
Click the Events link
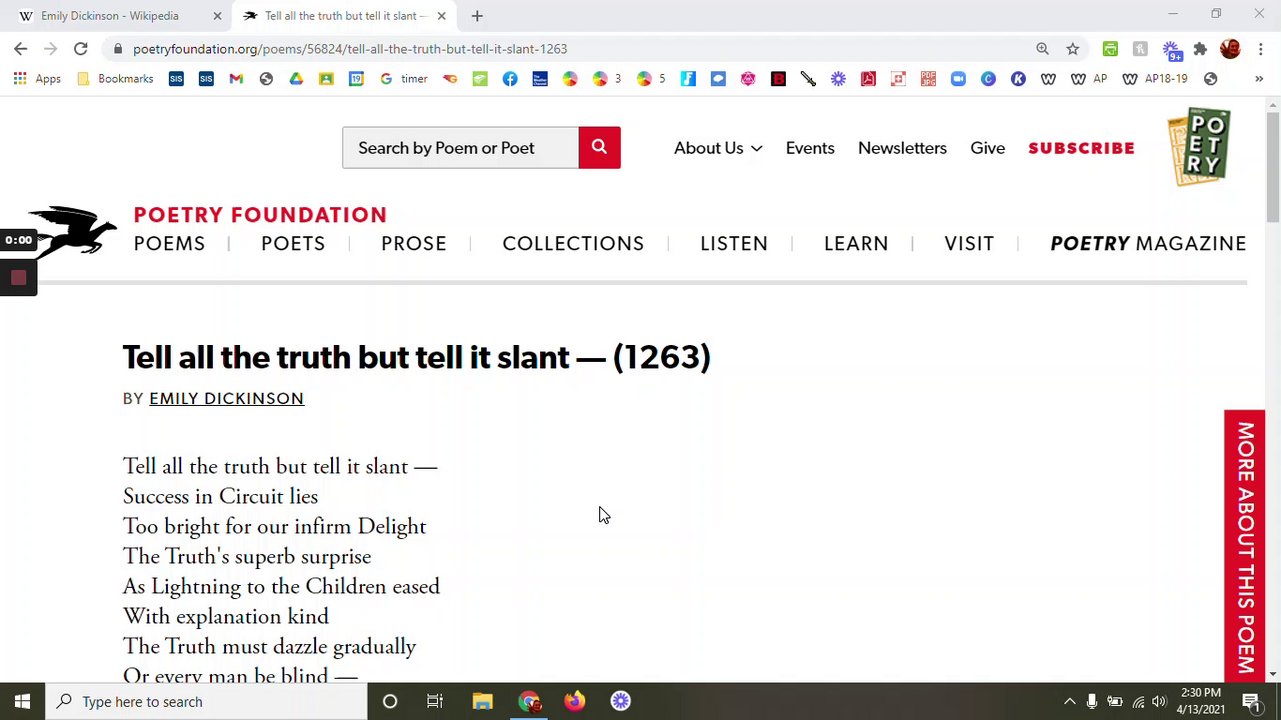pyautogui.click(x=810, y=148)
